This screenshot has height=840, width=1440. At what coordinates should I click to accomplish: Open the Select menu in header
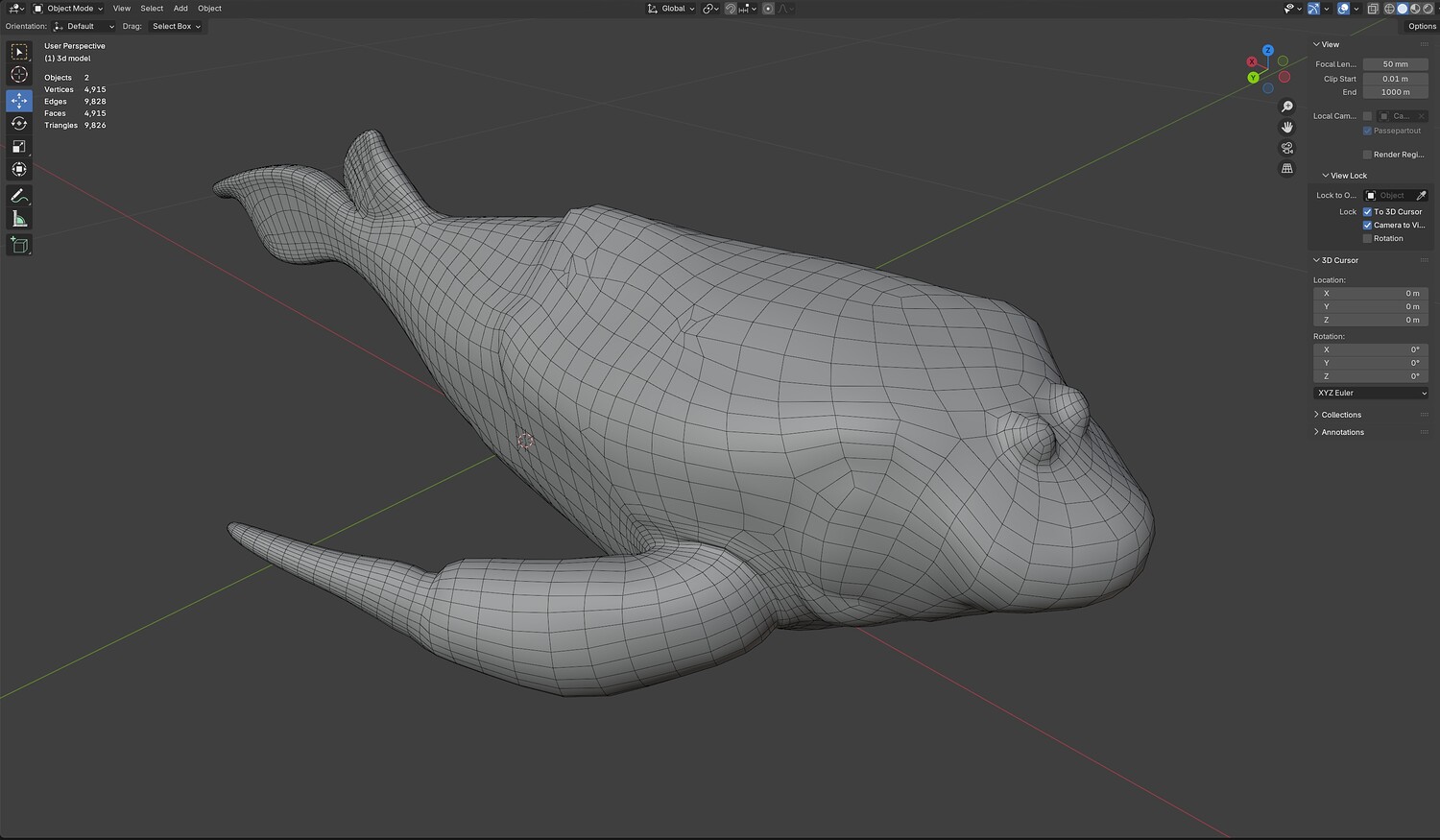click(152, 9)
